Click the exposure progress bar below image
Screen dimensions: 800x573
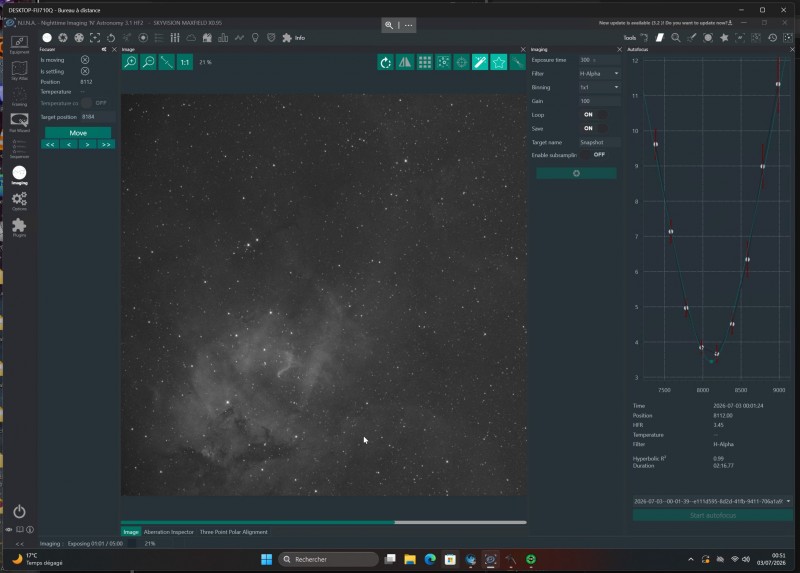(323, 522)
